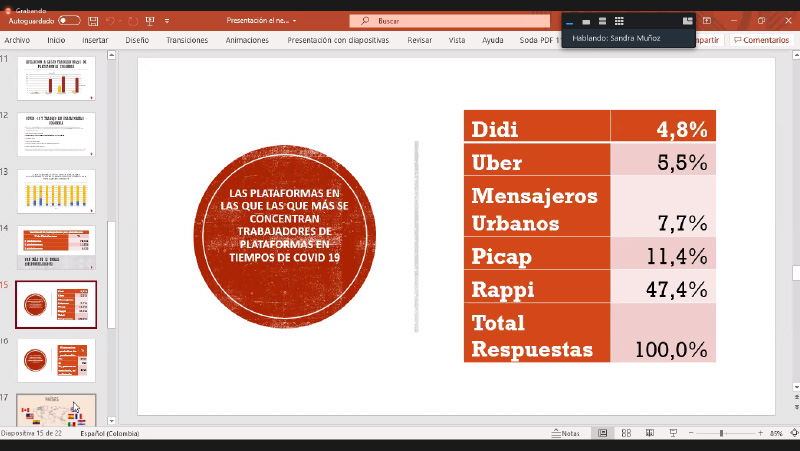Click the '5,5%' table cell
Screen dimensions: 800x451
[x=663, y=159]
